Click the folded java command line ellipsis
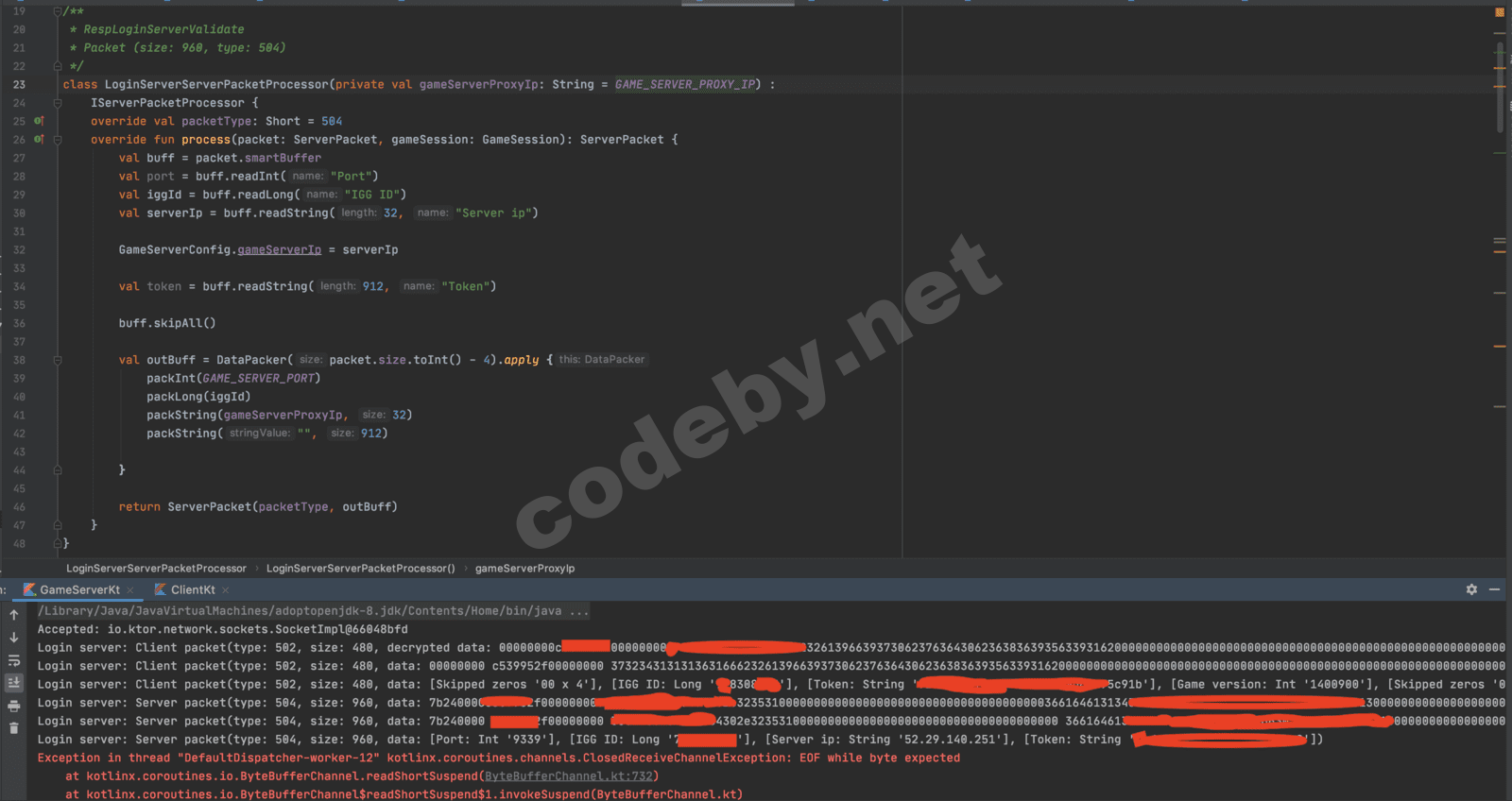The image size is (1512, 801). pos(579,611)
